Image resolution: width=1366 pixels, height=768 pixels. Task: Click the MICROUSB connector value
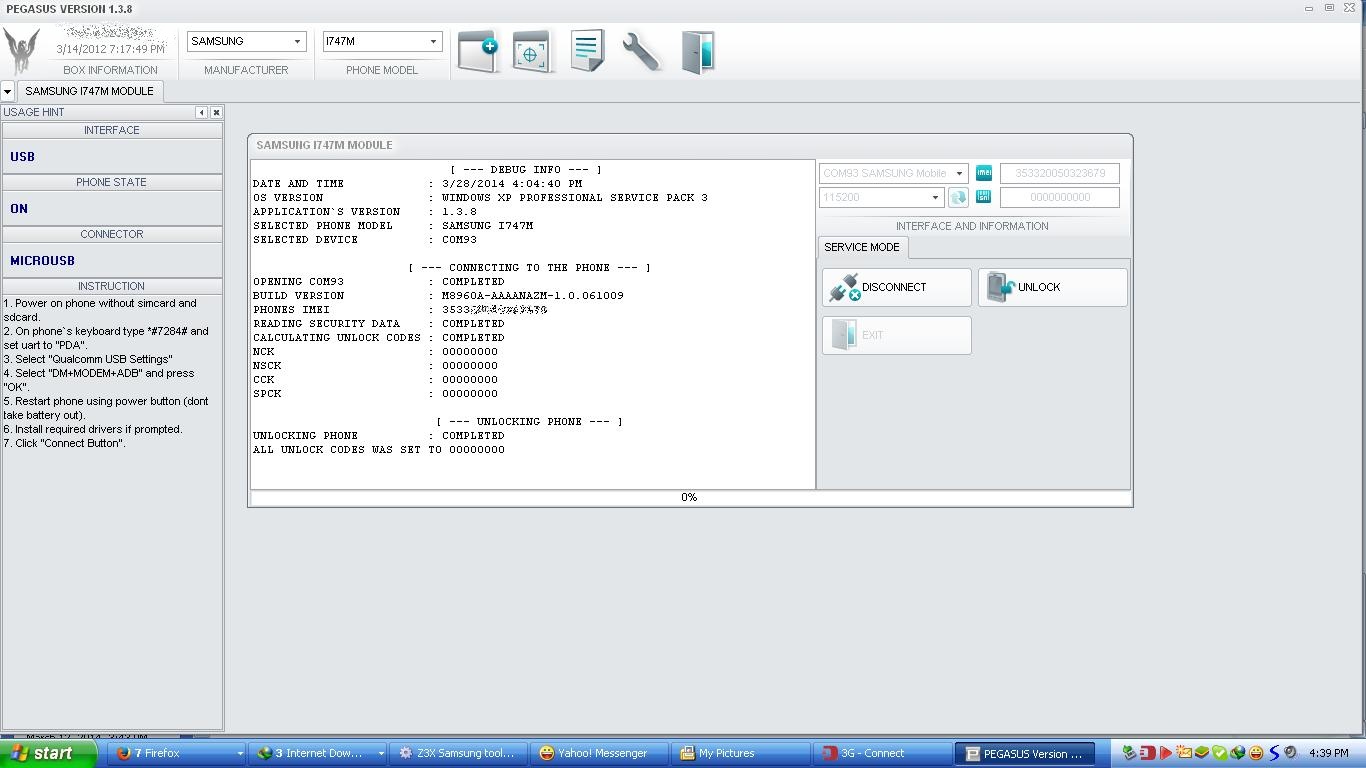pyautogui.click(x=42, y=261)
